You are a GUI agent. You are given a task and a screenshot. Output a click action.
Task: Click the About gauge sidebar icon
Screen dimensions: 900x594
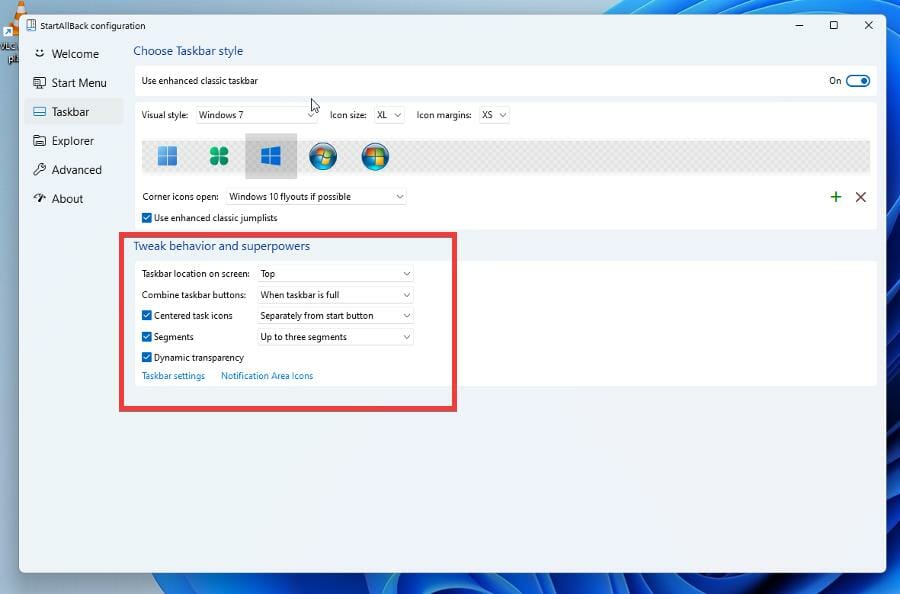39,198
